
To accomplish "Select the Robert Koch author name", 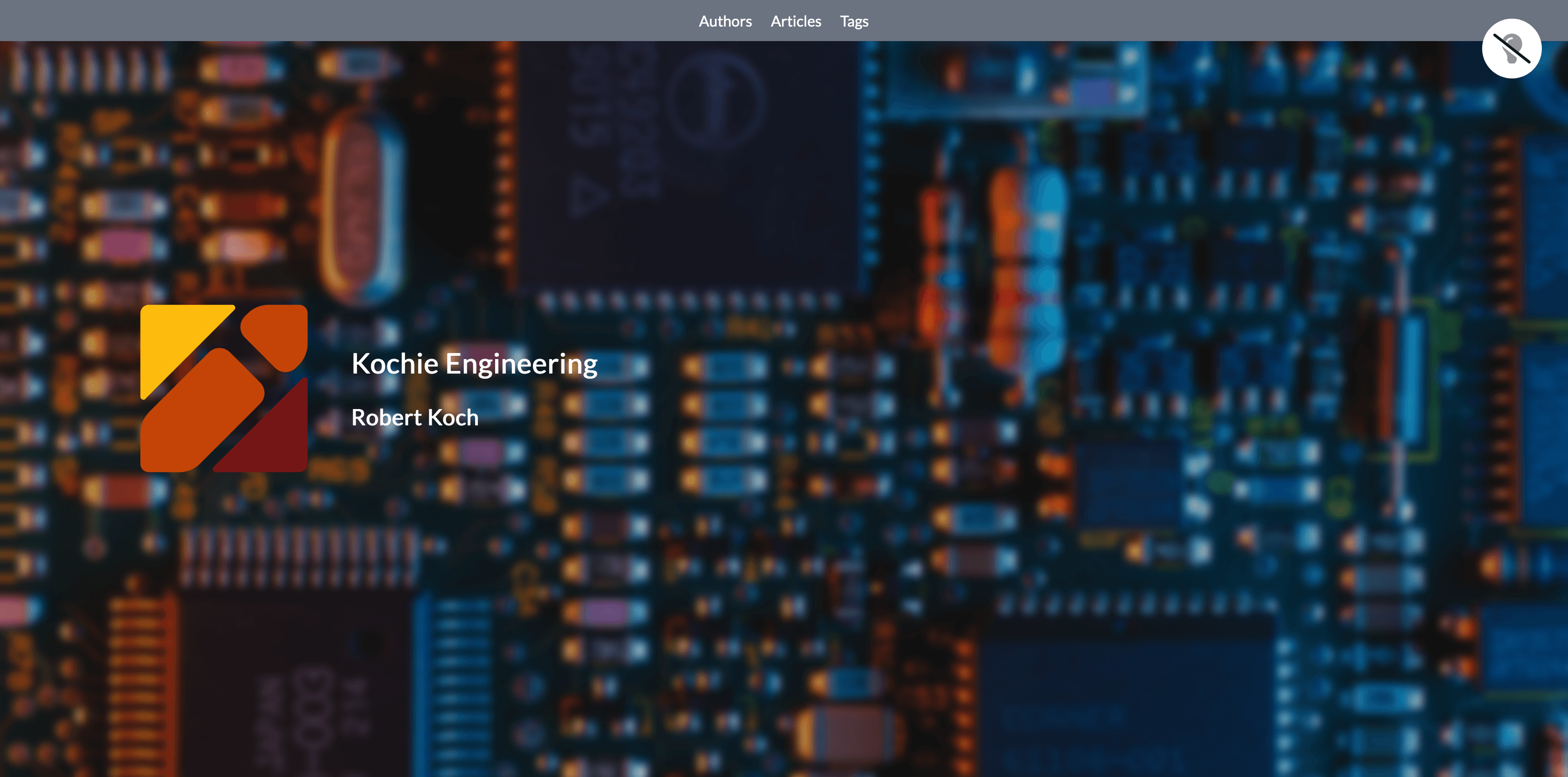I will [415, 418].
